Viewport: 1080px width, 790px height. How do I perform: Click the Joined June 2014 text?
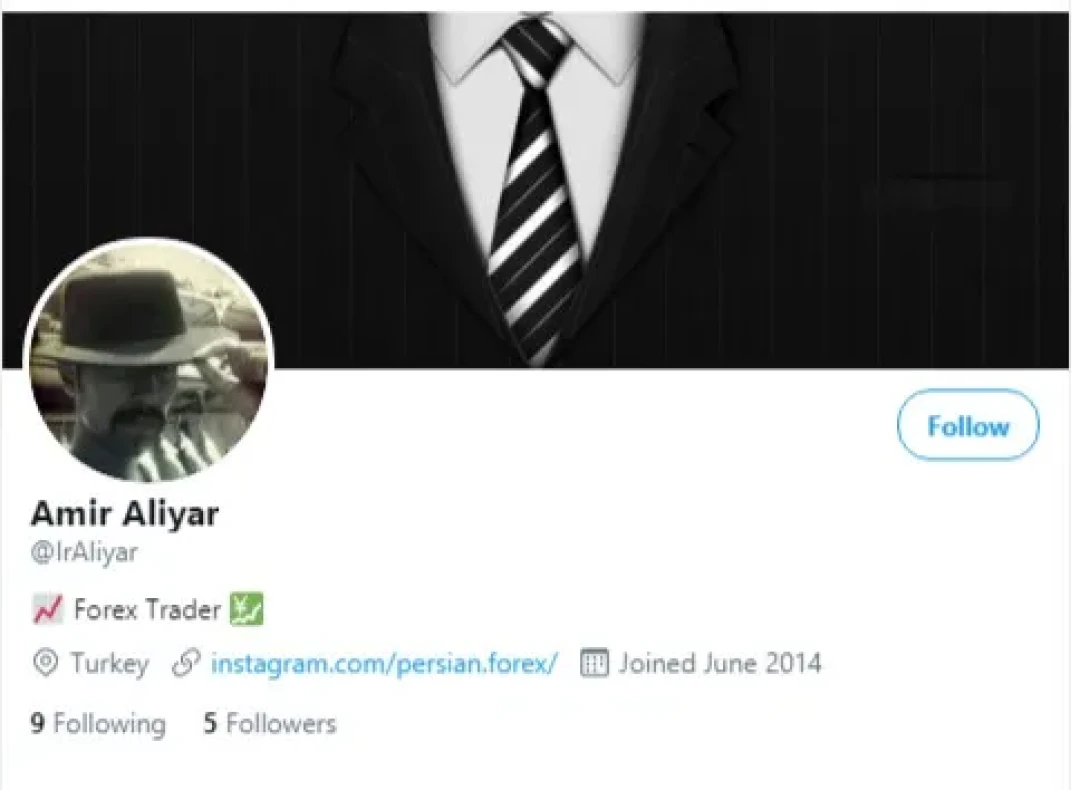[x=720, y=663]
